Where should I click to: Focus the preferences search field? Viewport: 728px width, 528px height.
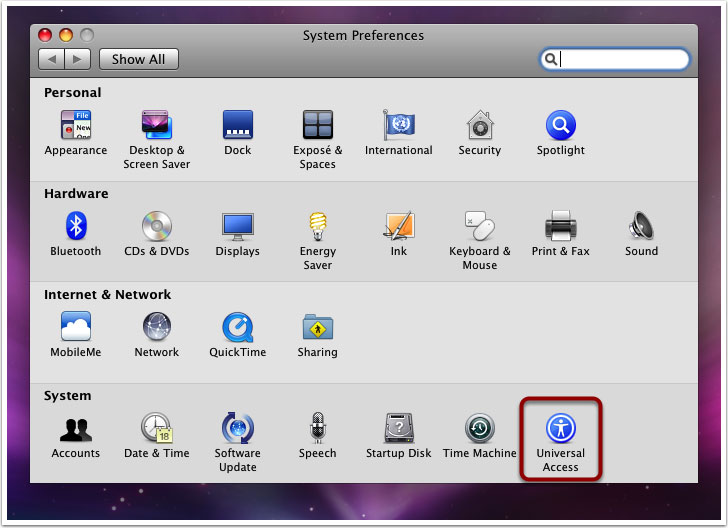pos(614,59)
